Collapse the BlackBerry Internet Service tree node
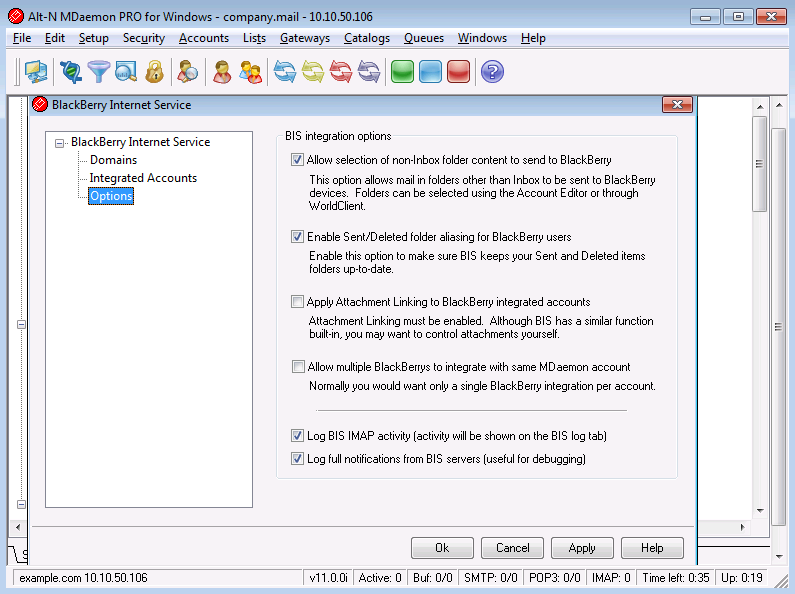Screen dimensions: 795x594 point(60,143)
